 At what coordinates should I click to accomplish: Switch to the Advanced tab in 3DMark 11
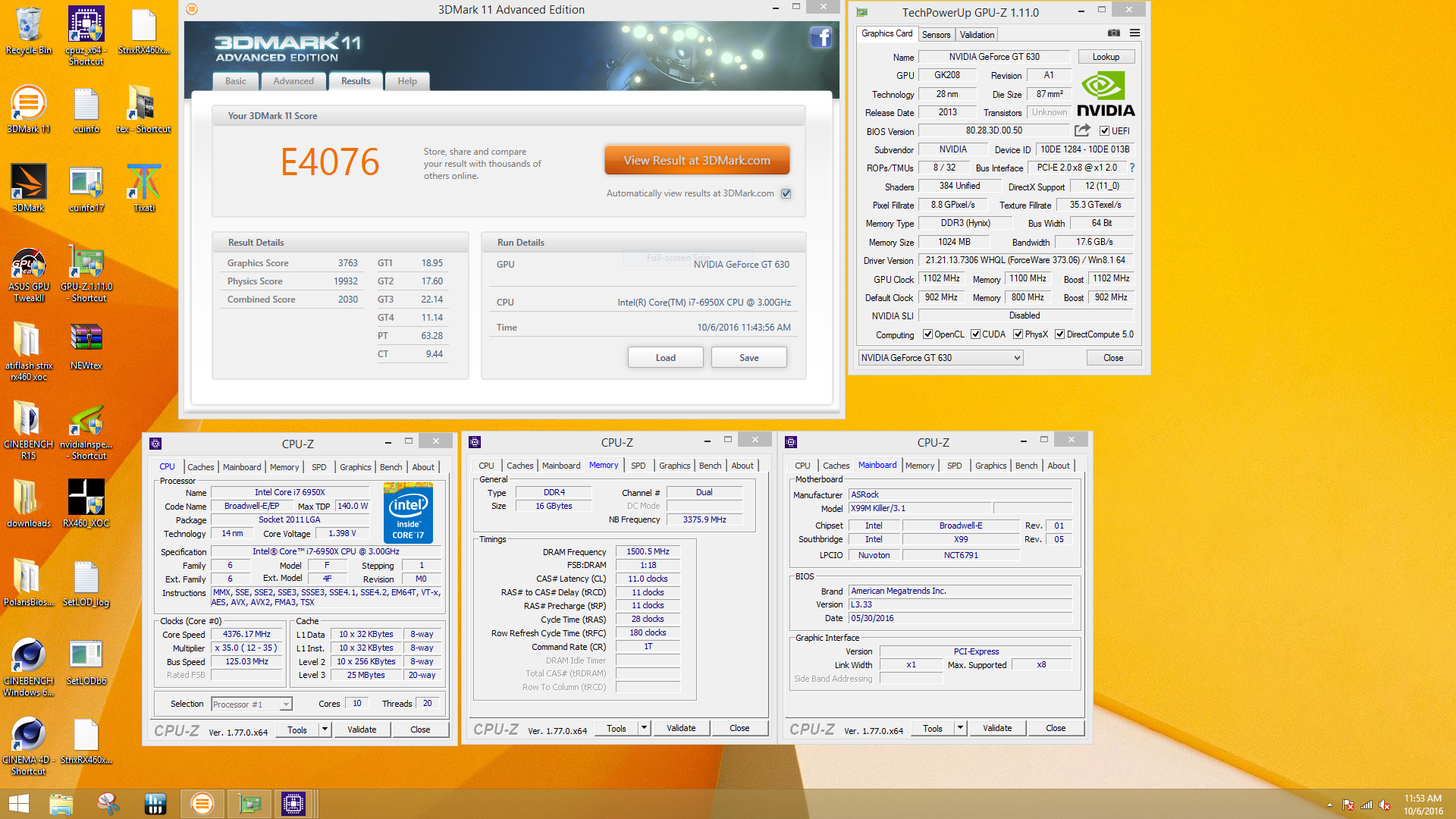[x=293, y=81]
